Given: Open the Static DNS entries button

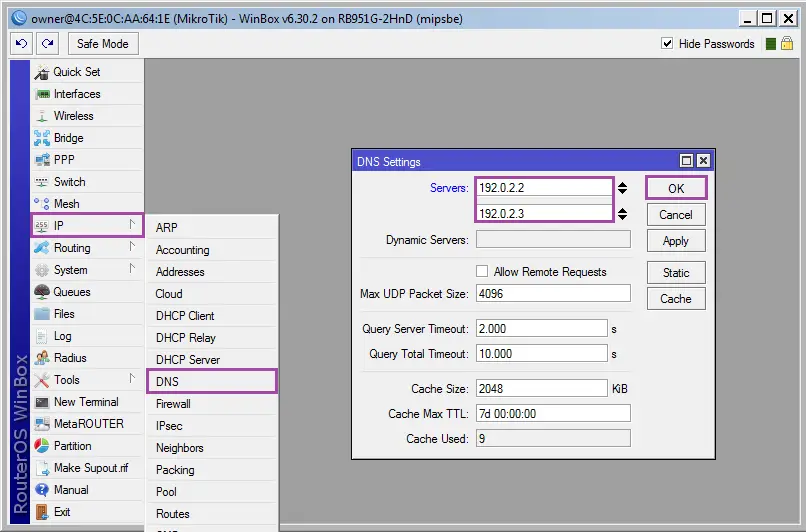Looking at the screenshot, I should (676, 273).
